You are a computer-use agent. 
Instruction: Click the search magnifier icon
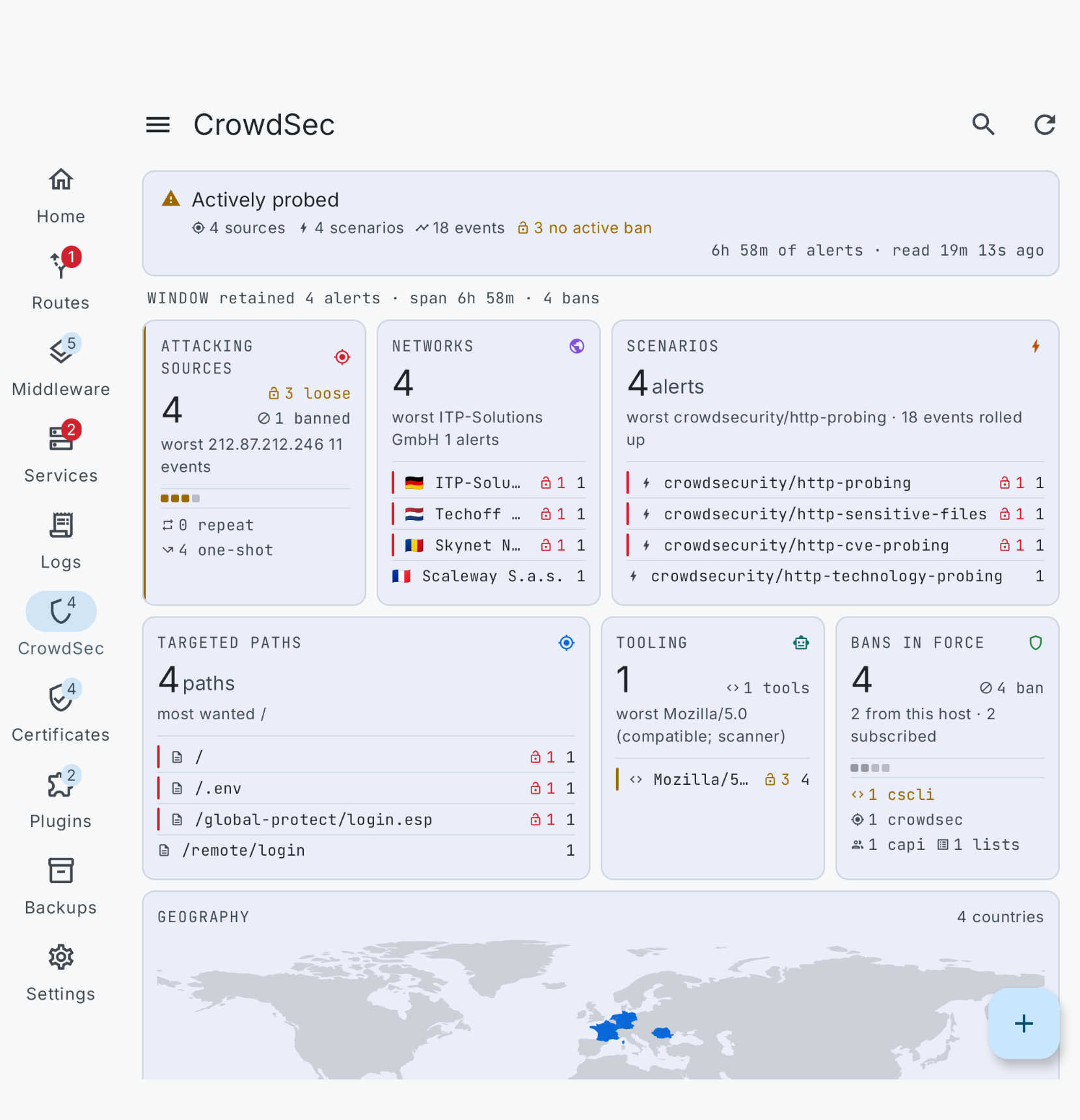coord(983,124)
